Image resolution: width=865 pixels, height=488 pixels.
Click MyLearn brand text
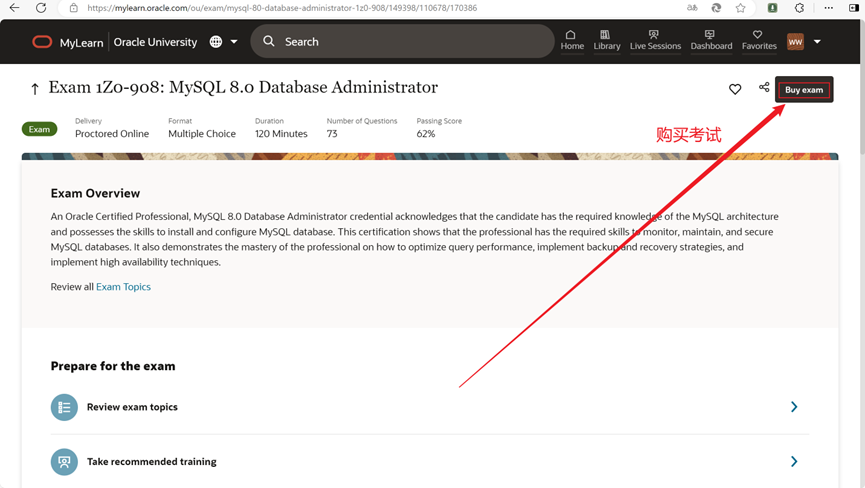point(81,42)
